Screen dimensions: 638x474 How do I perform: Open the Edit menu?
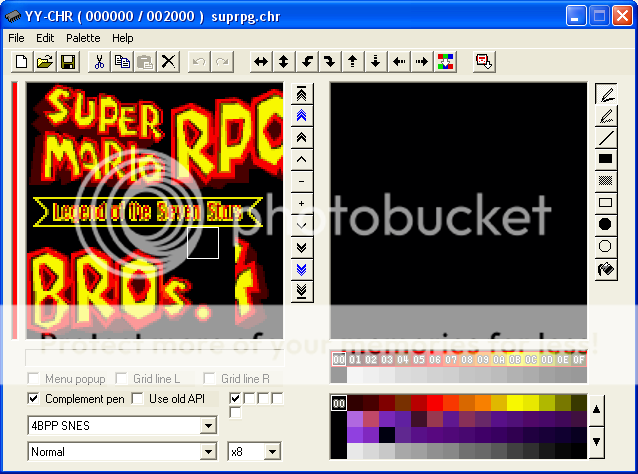[x=45, y=38]
